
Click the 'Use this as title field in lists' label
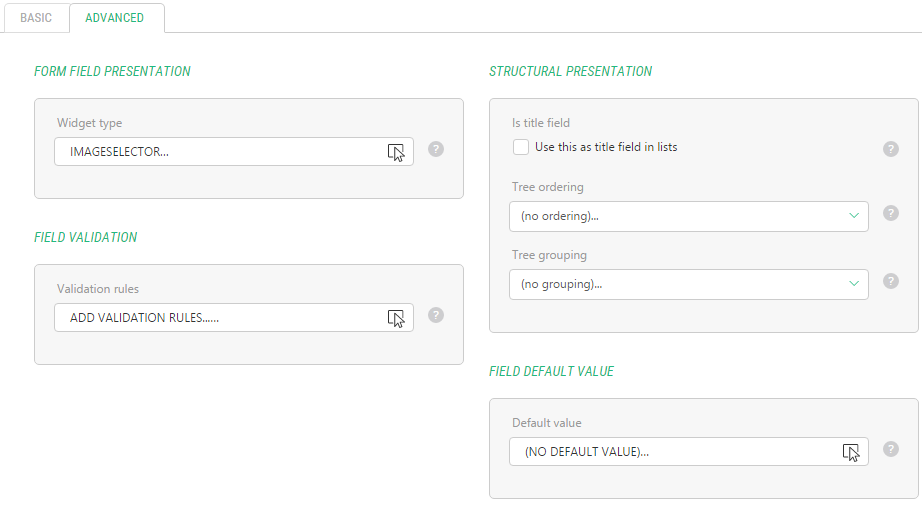606,147
